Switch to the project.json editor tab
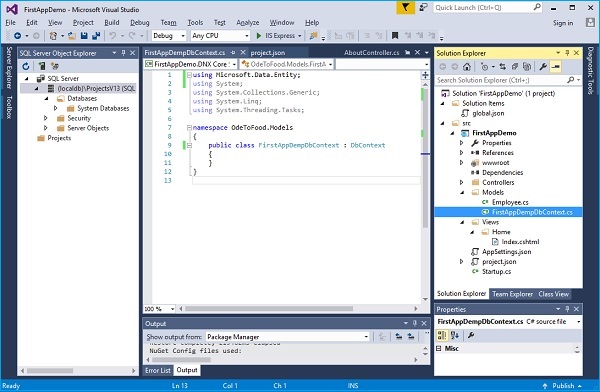The image size is (600, 392). pyautogui.click(x=268, y=53)
